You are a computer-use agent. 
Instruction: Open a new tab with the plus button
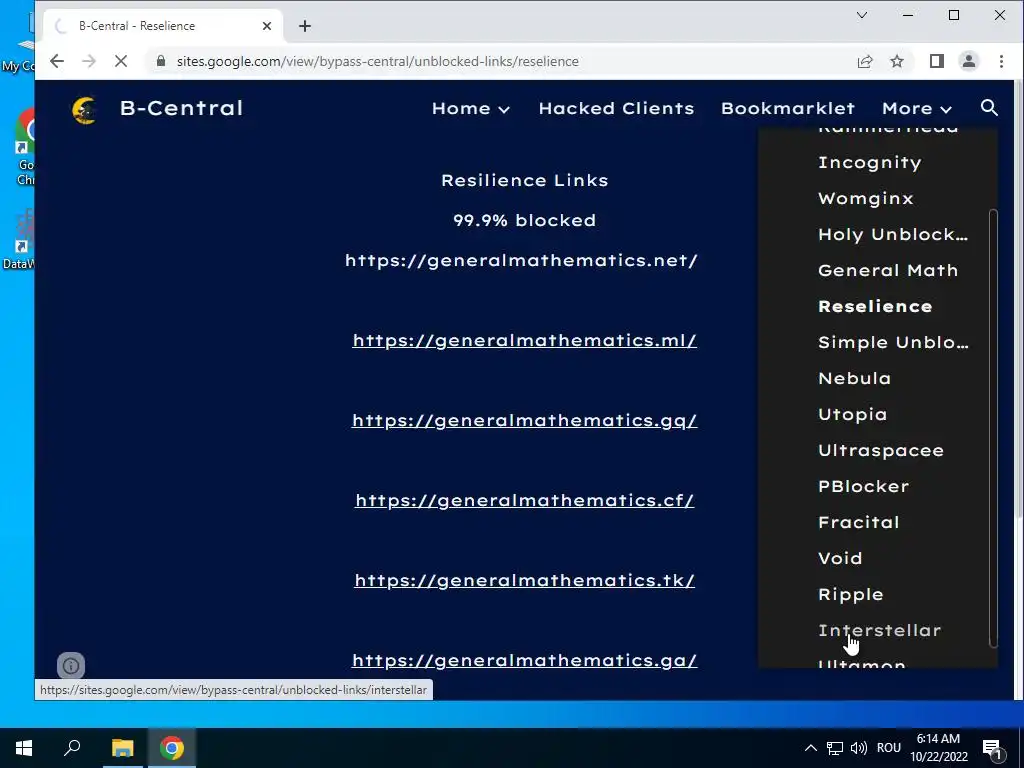pos(304,26)
